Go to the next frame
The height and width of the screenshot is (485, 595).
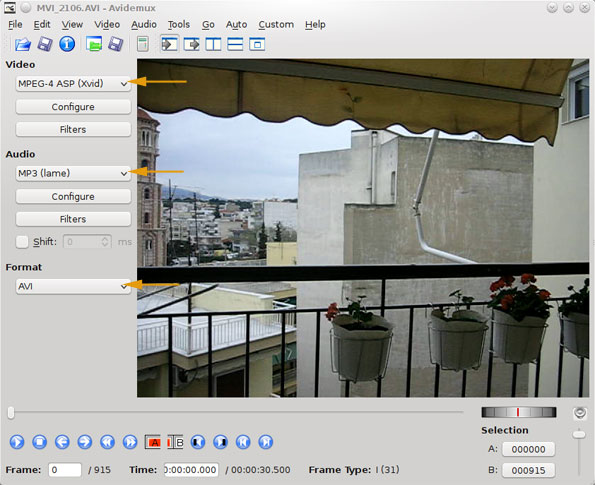pos(85,442)
